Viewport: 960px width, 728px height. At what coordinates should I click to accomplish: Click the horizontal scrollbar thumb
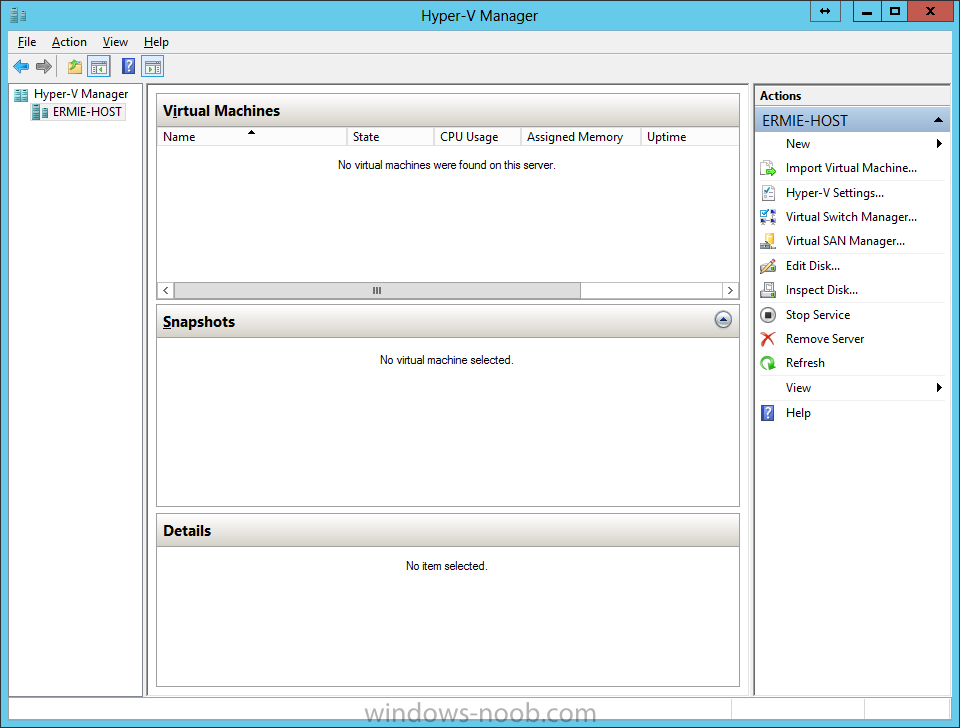(377, 290)
